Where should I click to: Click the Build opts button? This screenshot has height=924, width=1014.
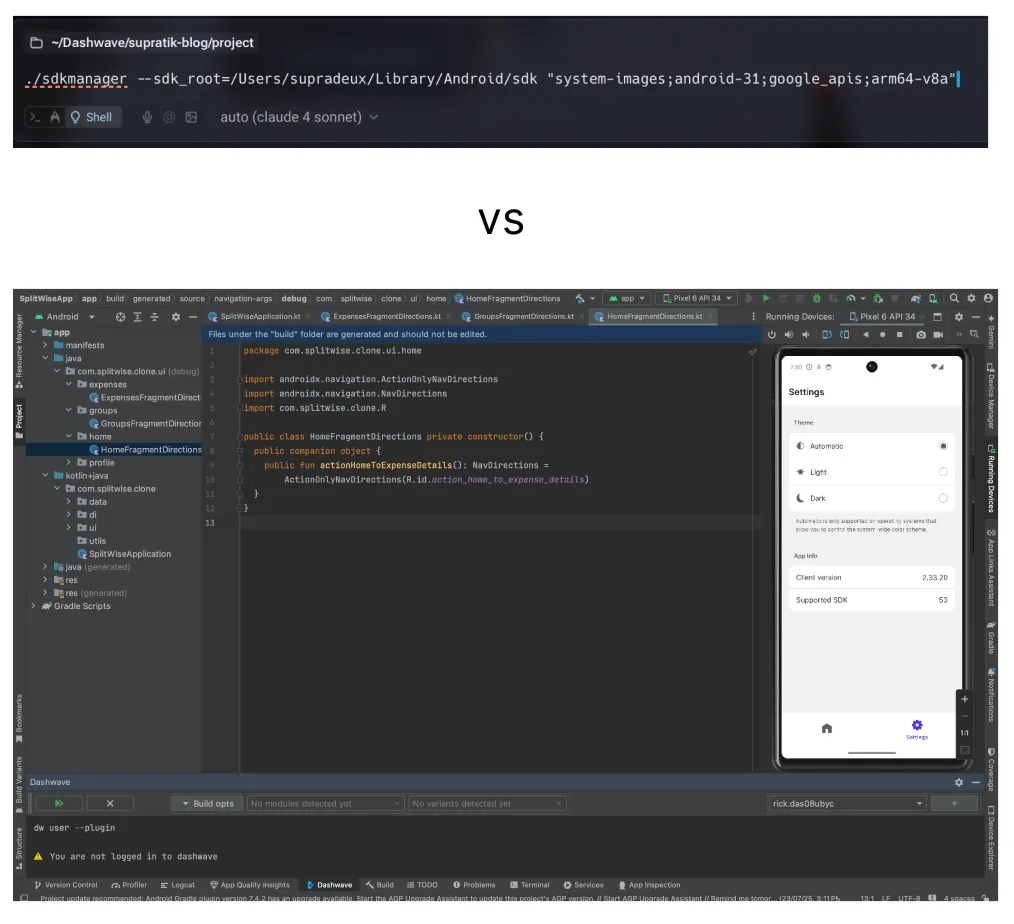207,803
